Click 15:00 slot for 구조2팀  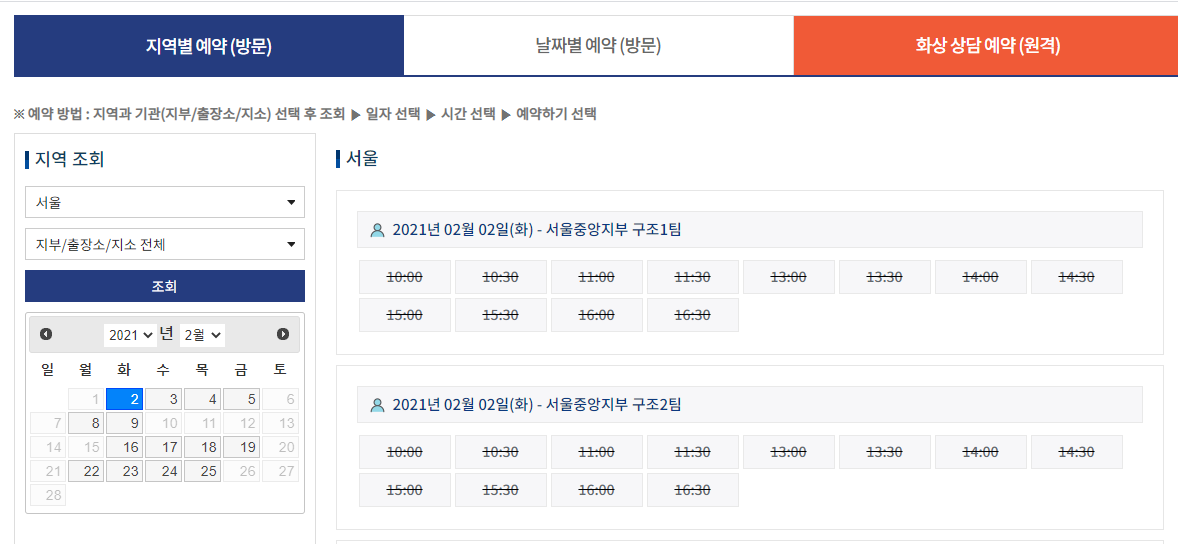(405, 490)
